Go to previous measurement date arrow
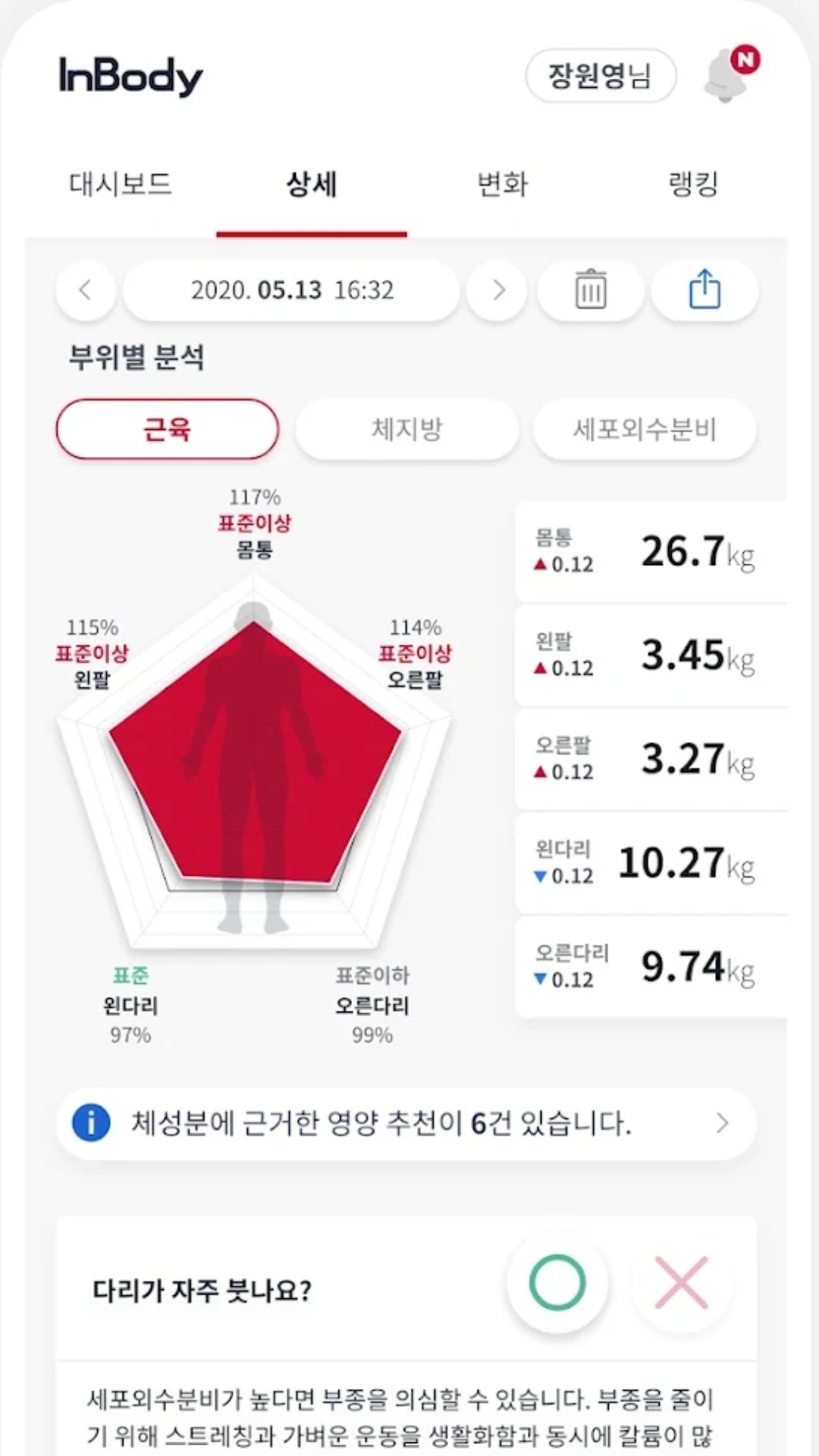The height and width of the screenshot is (1456, 819). [86, 290]
